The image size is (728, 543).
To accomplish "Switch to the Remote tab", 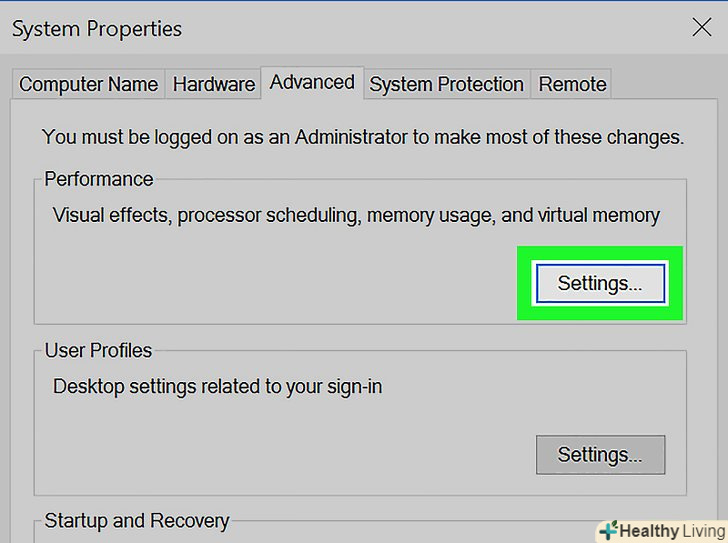I will [572, 85].
